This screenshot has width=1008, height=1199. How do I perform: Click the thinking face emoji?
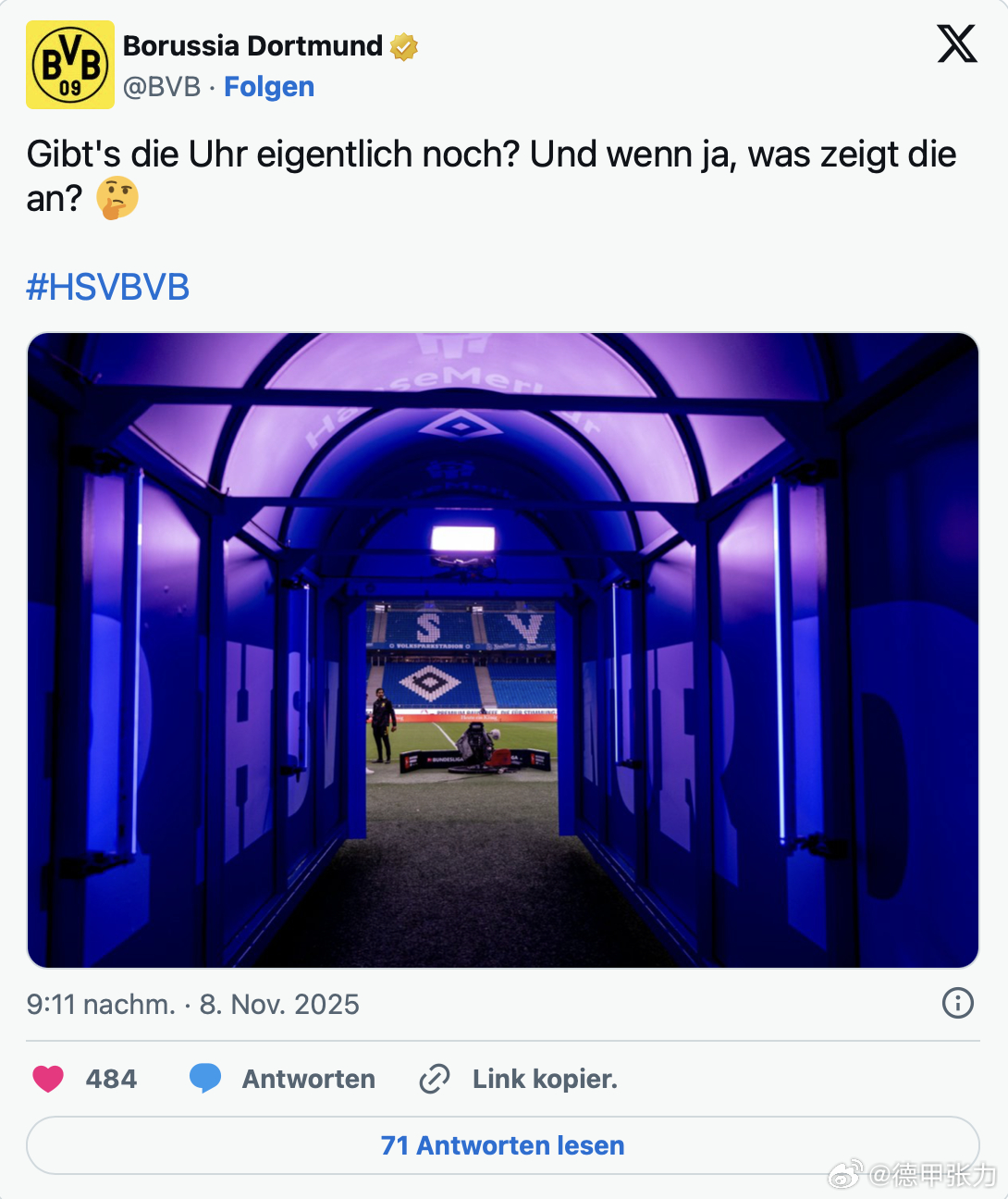click(x=117, y=198)
